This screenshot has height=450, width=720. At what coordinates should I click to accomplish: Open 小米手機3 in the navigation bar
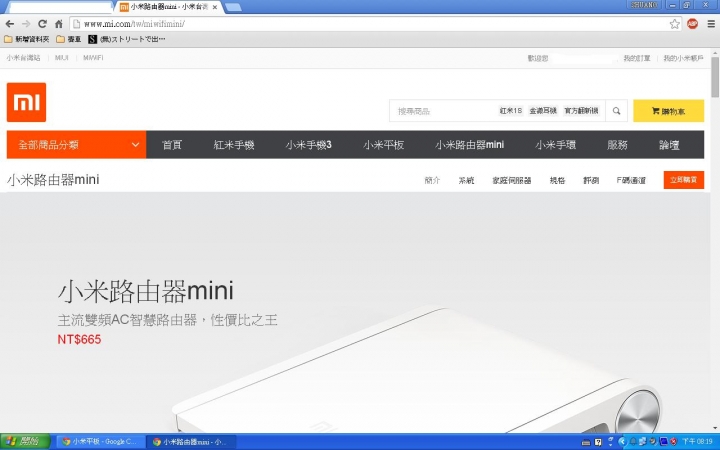pos(308,145)
